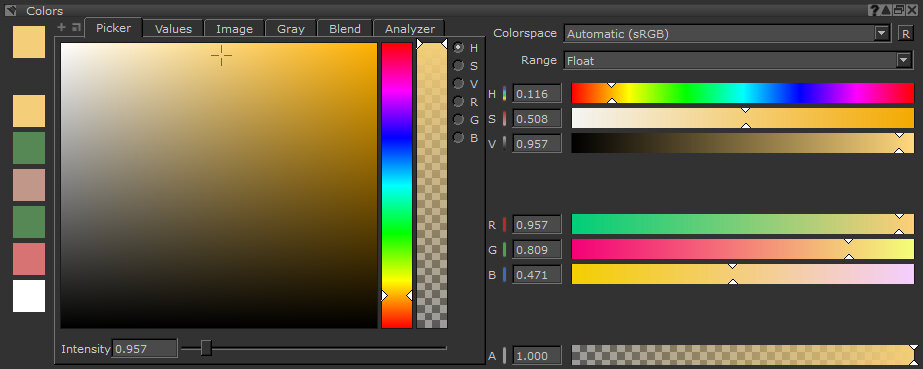Screen dimensions: 923x369
Task: Open the Gray tab
Action: coord(291,29)
